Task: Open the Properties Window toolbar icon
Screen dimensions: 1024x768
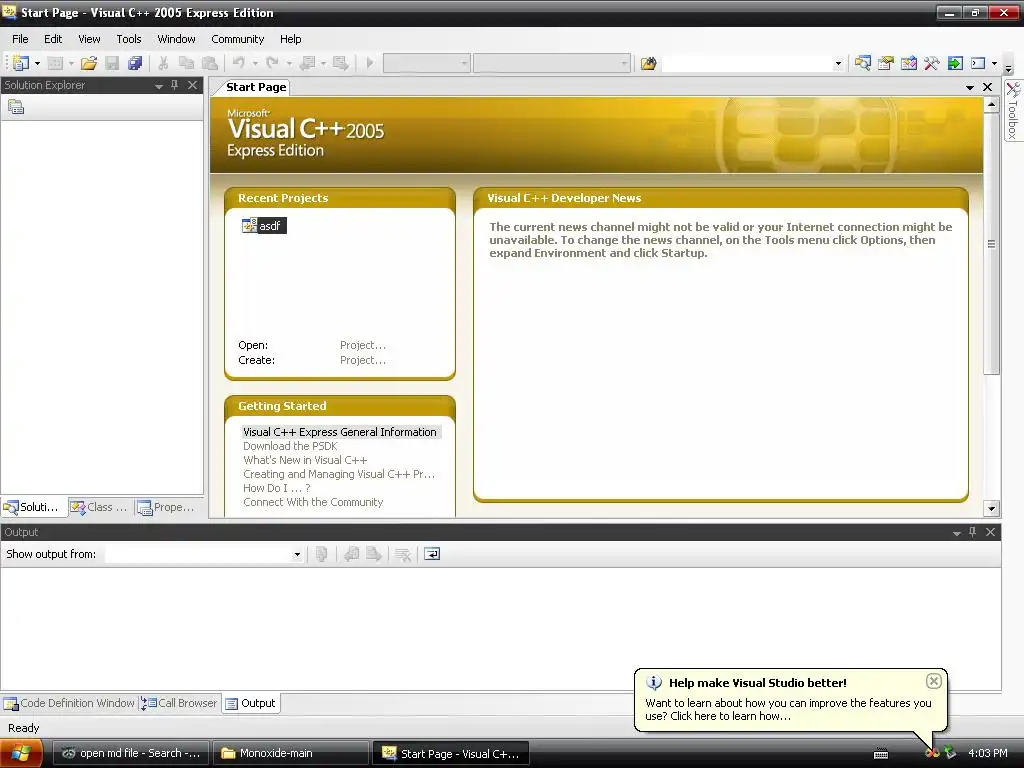Action: tap(886, 63)
